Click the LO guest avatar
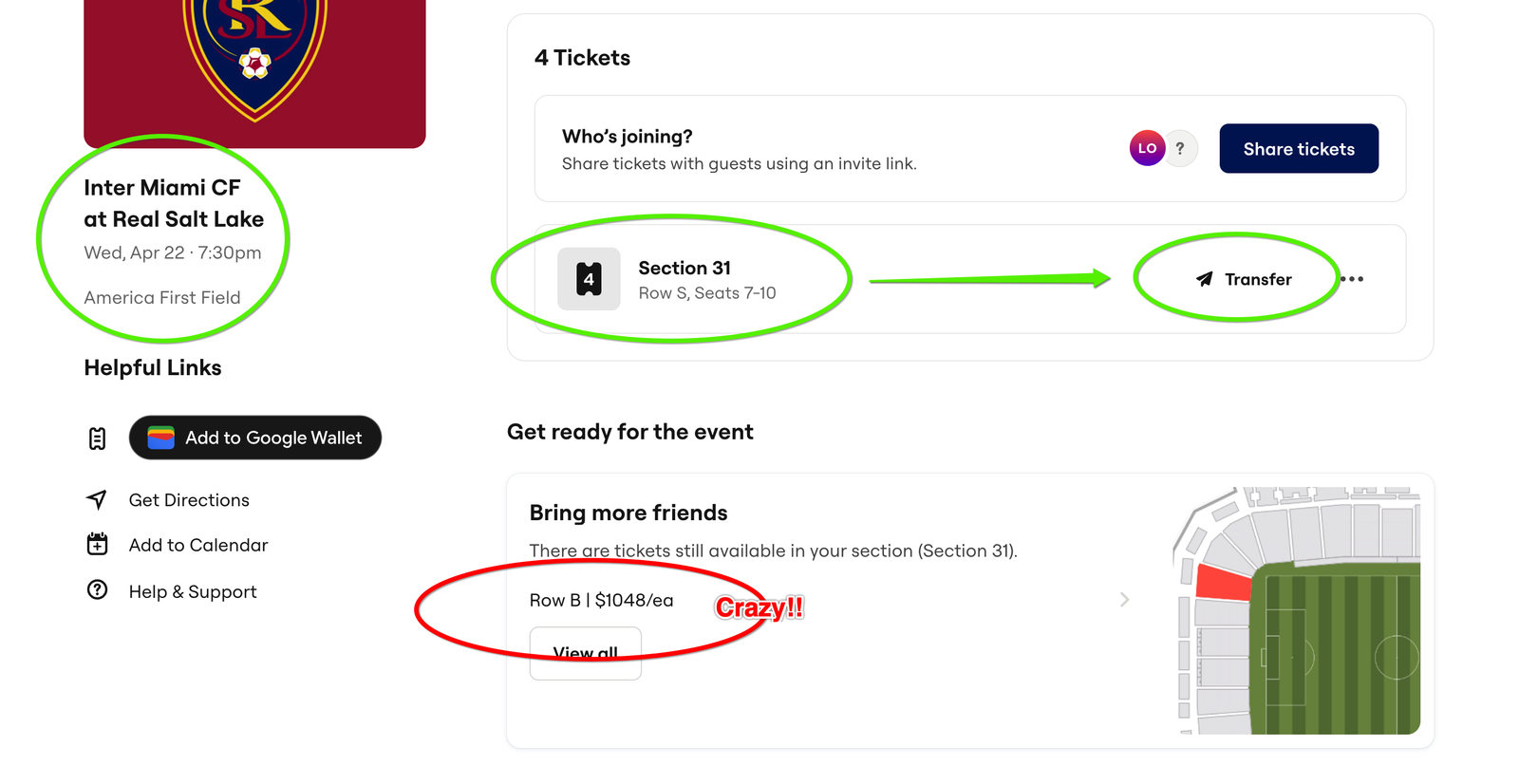 1147,148
